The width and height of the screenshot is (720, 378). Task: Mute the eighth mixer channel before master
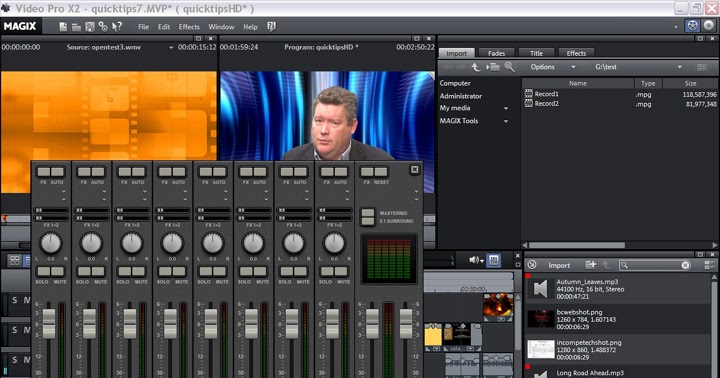340,271
